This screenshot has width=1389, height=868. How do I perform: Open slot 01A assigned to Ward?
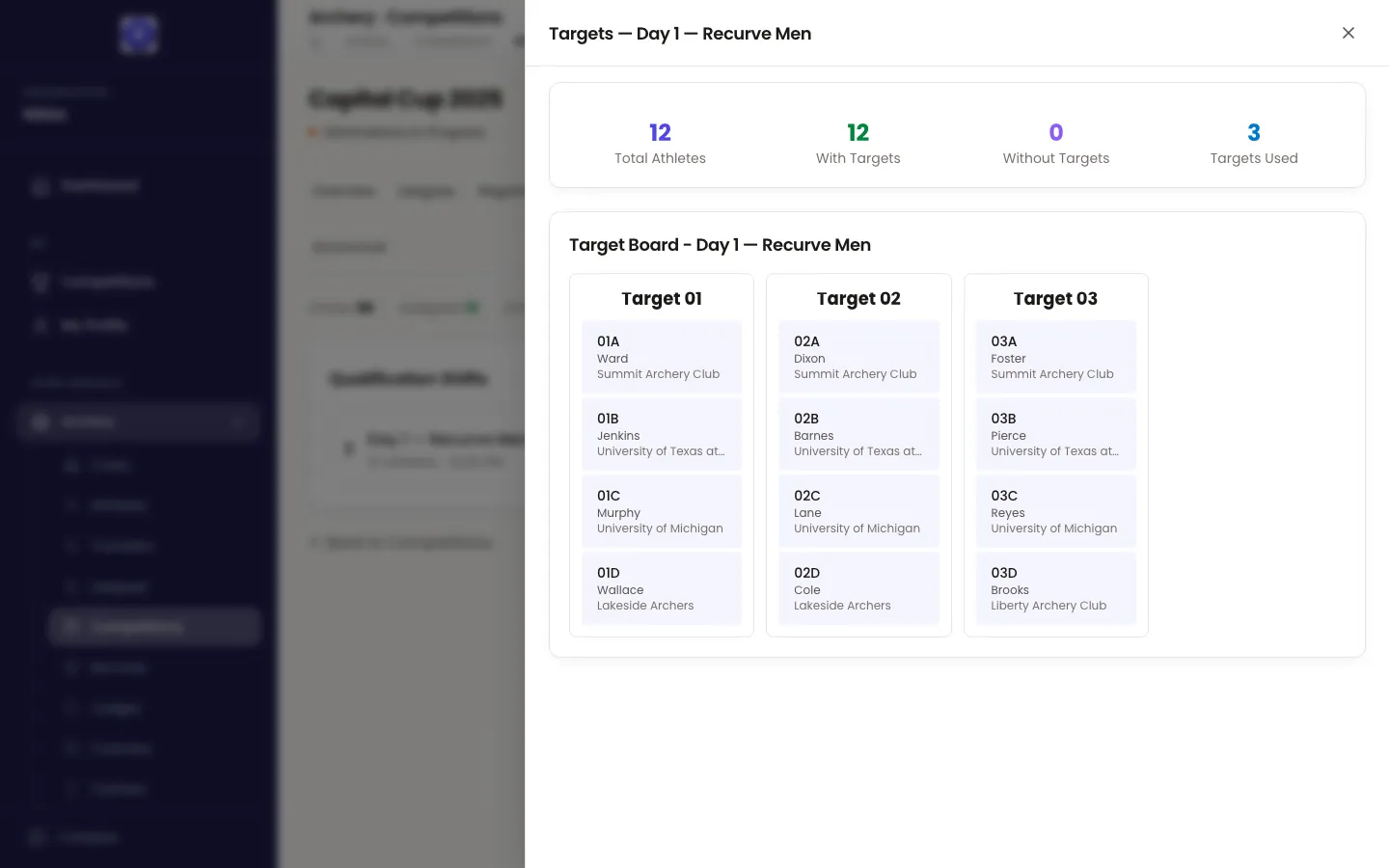tap(662, 357)
